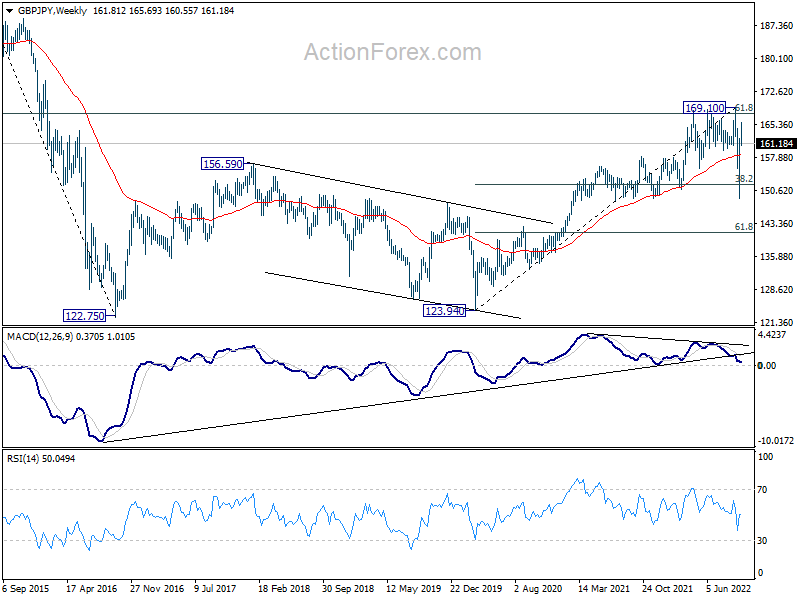The height and width of the screenshot is (600, 800).
Task: Open the chart menu triangle beside GBPJPY
Action: [x=10, y=11]
